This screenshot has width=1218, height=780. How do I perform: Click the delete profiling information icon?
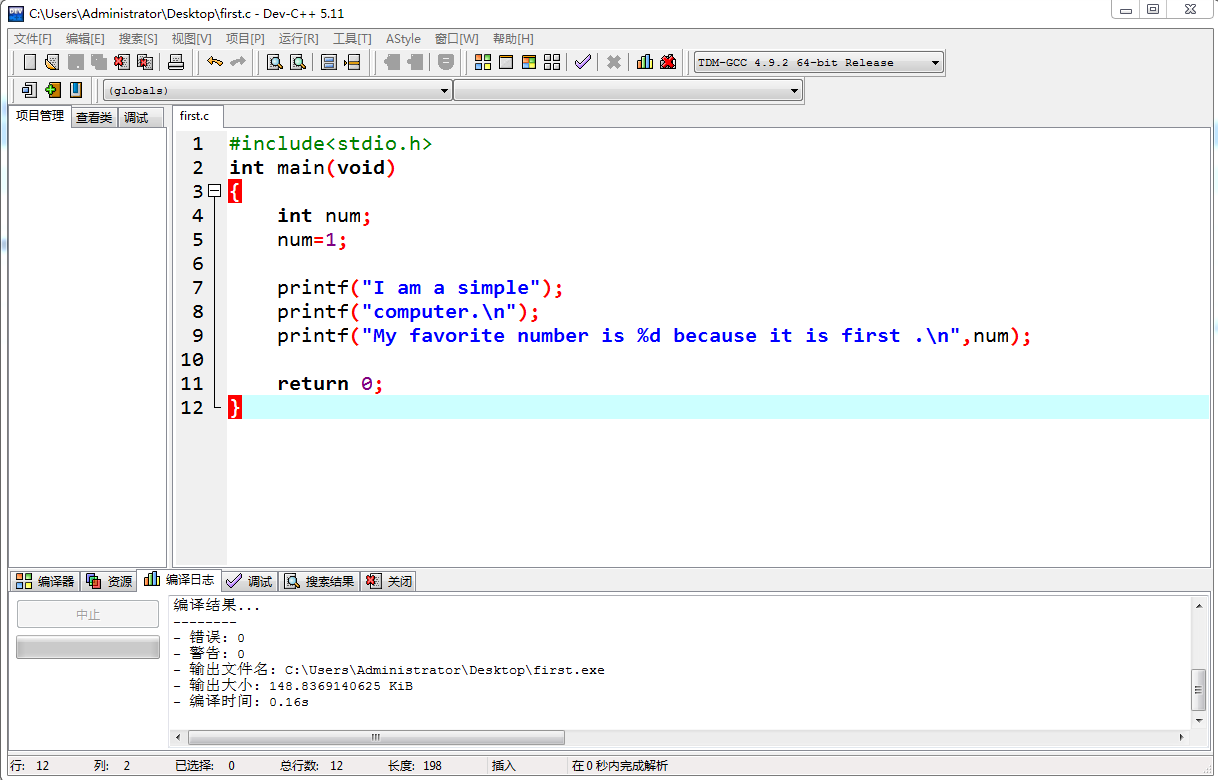pos(668,62)
